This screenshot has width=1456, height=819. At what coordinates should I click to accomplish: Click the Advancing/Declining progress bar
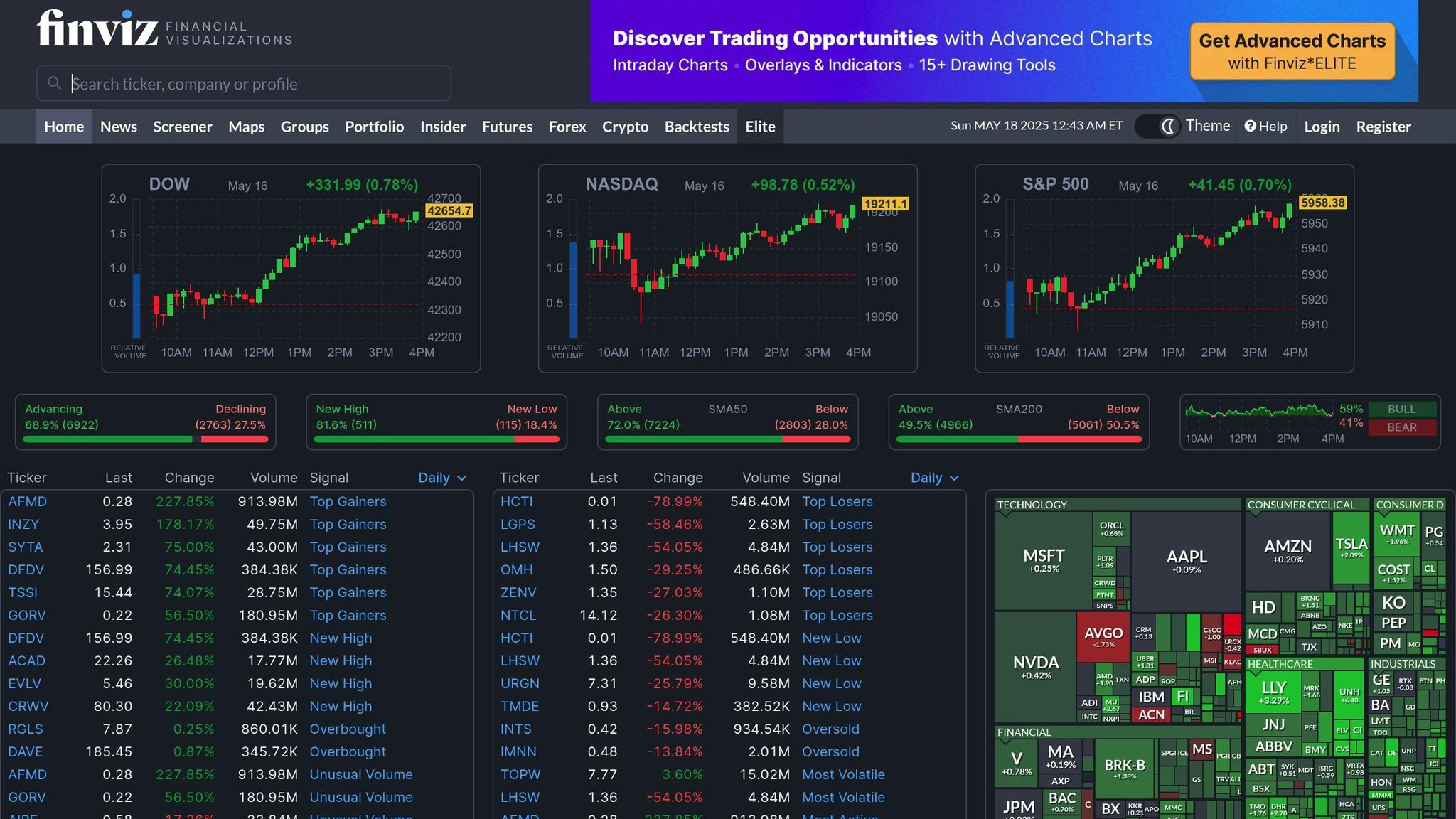(145, 439)
